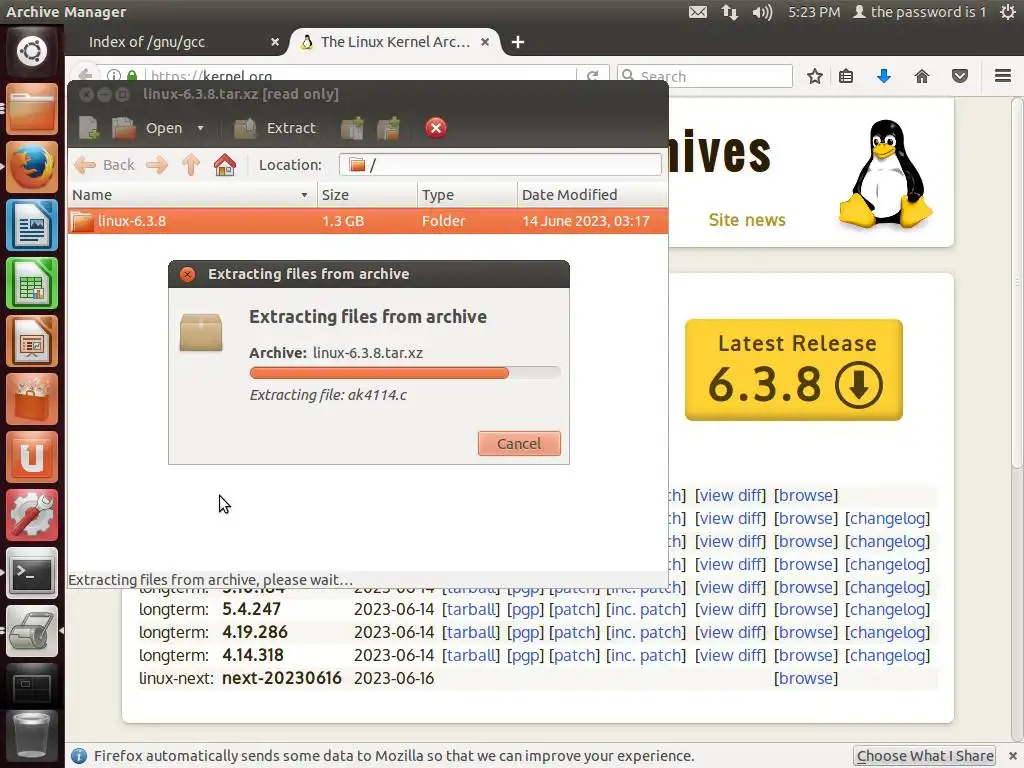Reload the kernel.org page

[592, 76]
